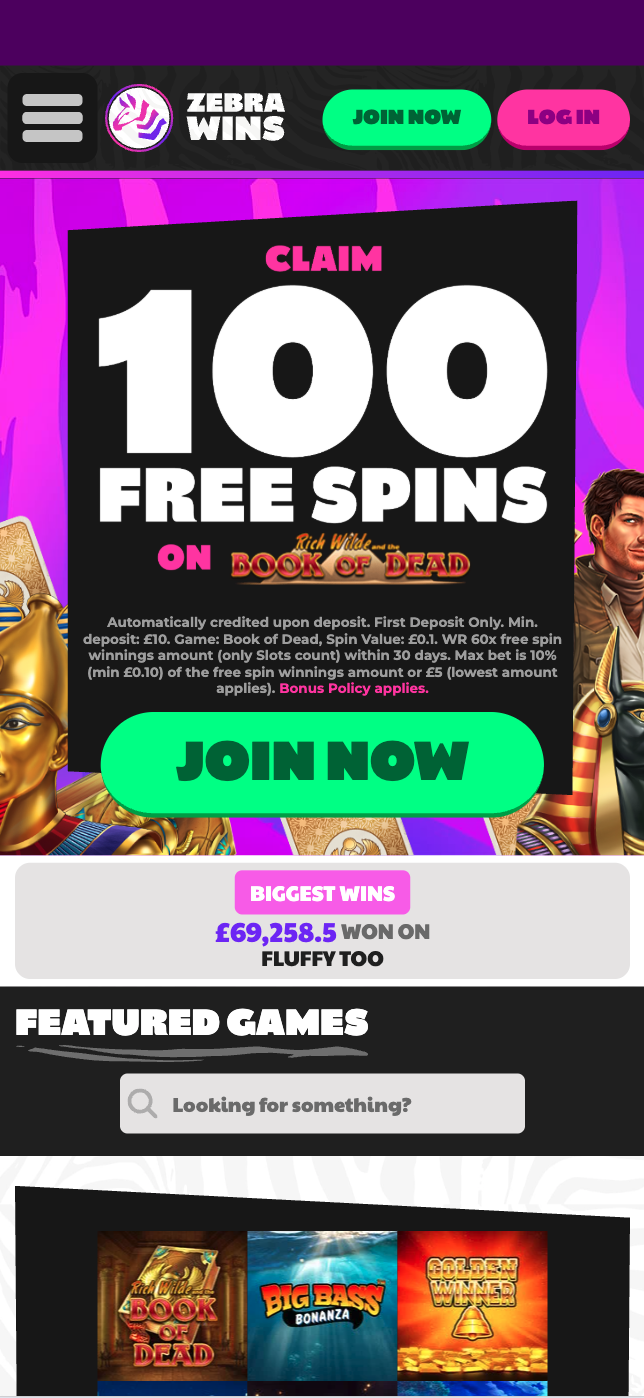Open the Bonus Policy applies link
This screenshot has height=1398, width=644.
pyautogui.click(x=354, y=688)
